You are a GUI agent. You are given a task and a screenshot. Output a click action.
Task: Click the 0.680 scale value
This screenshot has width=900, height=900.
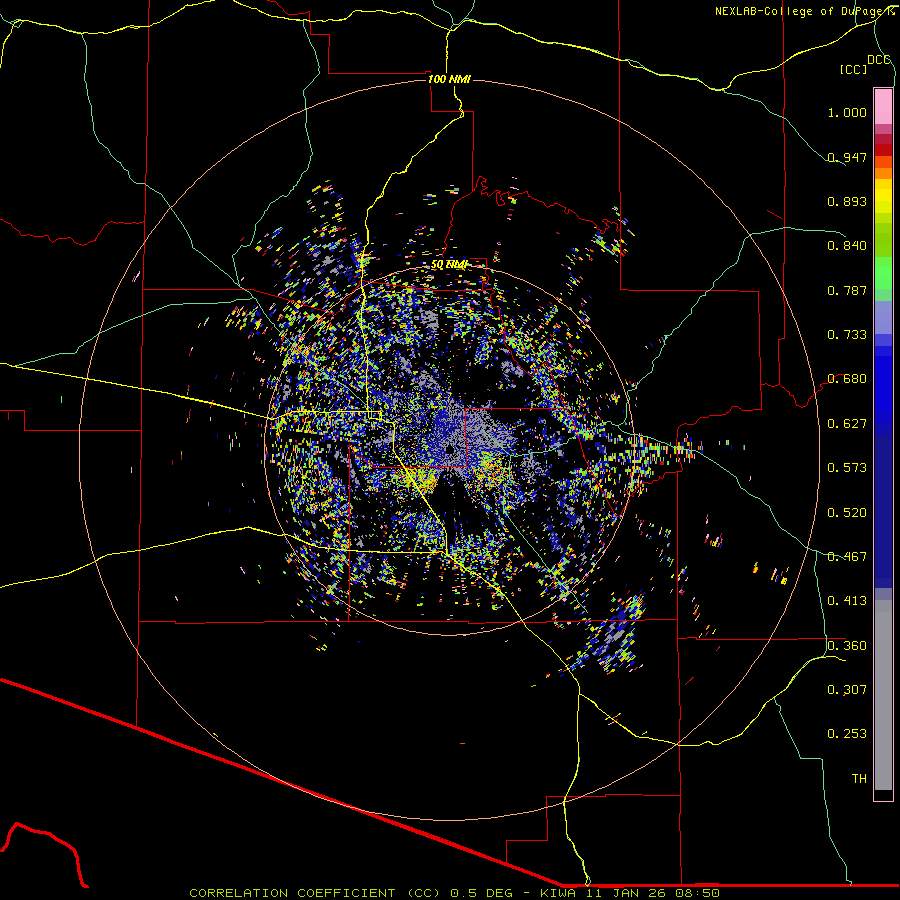[x=847, y=379]
